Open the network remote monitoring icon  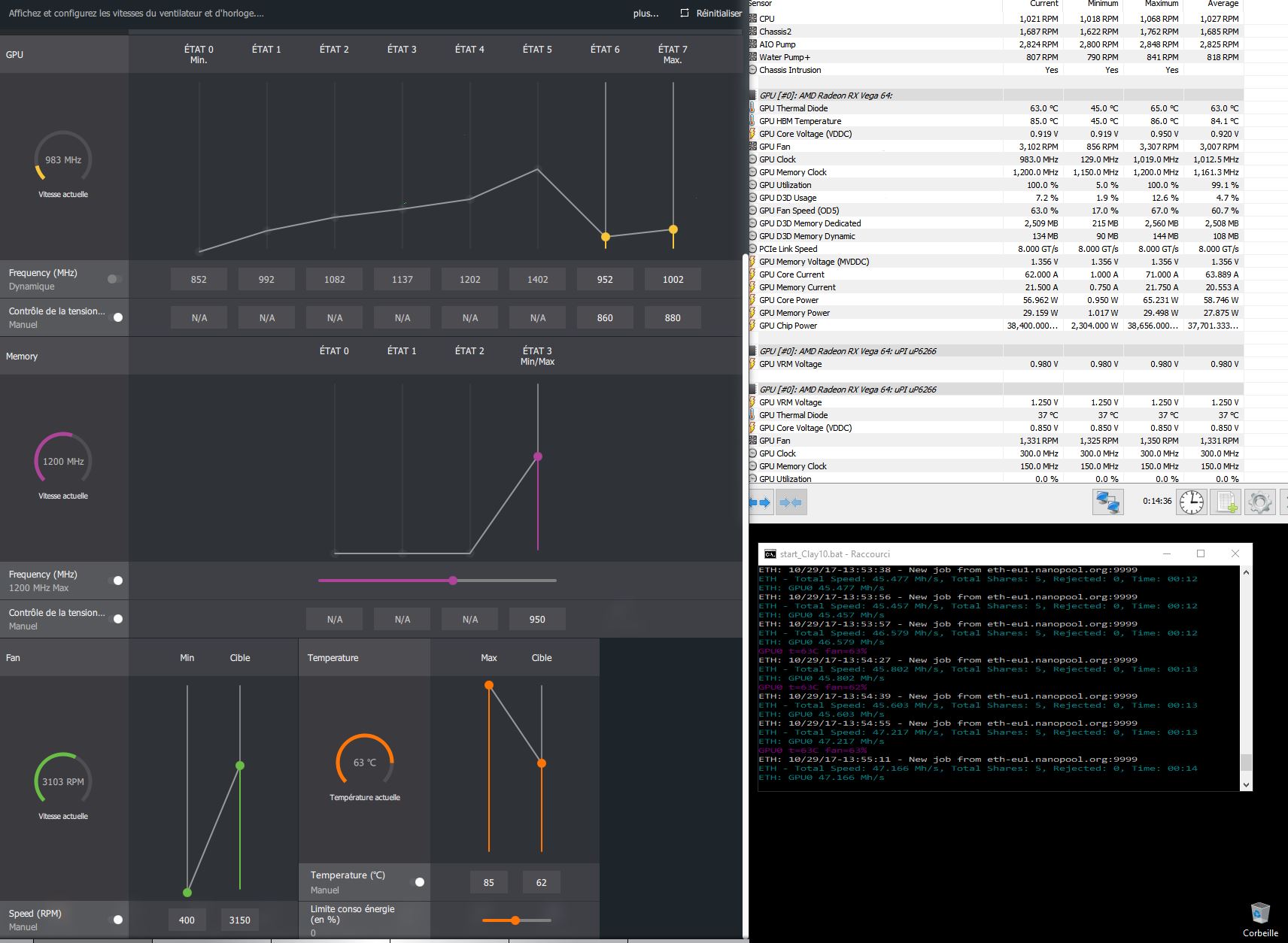click(1107, 502)
